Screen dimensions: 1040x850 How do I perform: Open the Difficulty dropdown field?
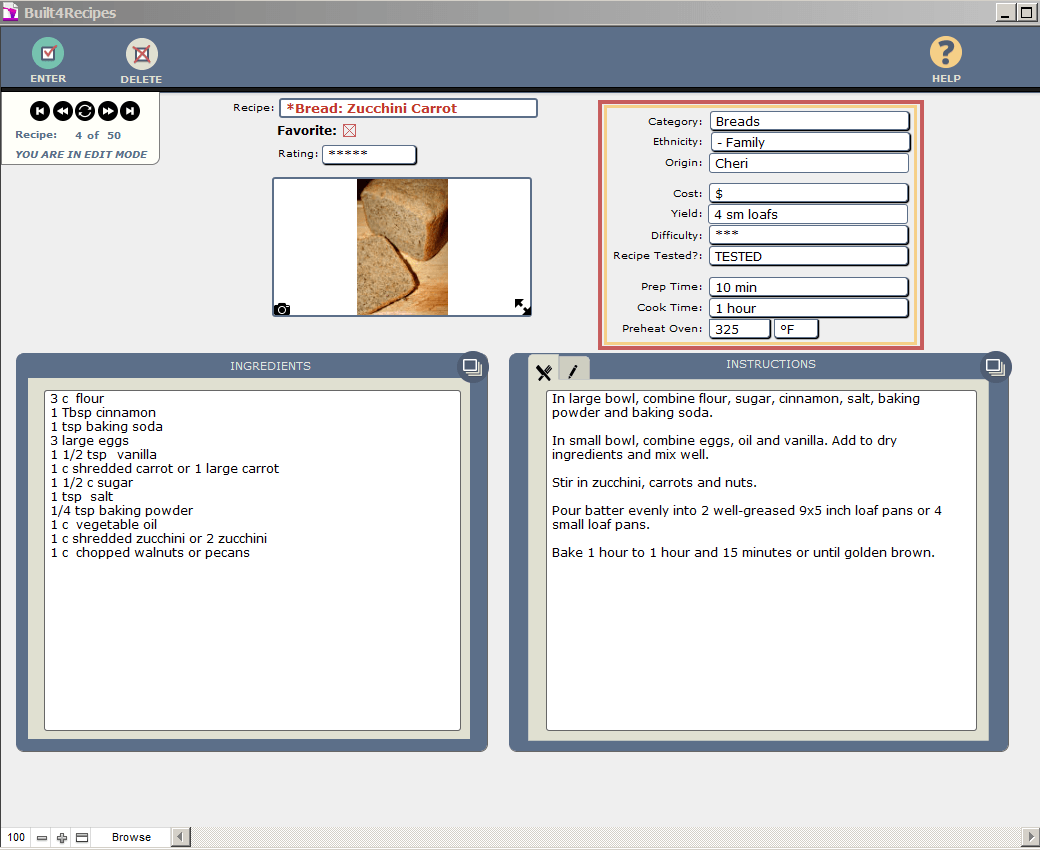coord(808,235)
